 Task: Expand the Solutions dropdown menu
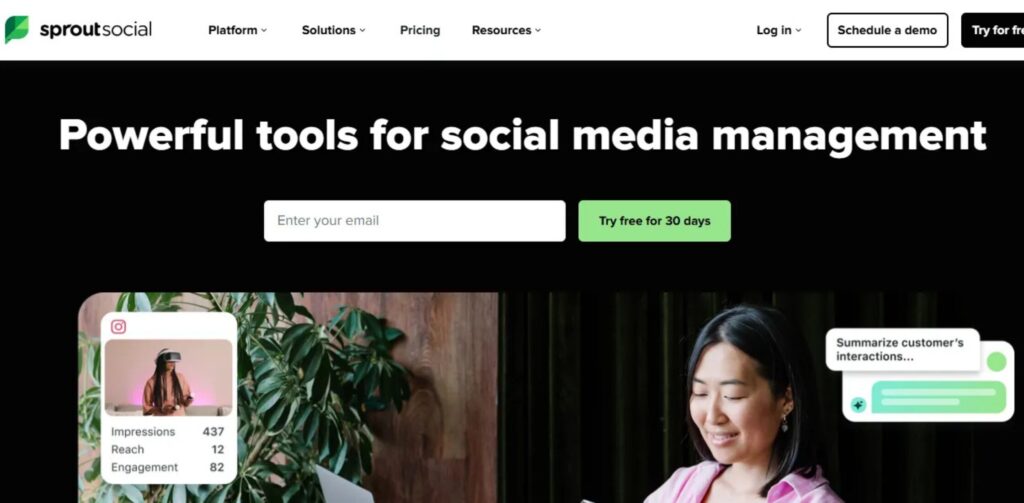click(x=334, y=30)
